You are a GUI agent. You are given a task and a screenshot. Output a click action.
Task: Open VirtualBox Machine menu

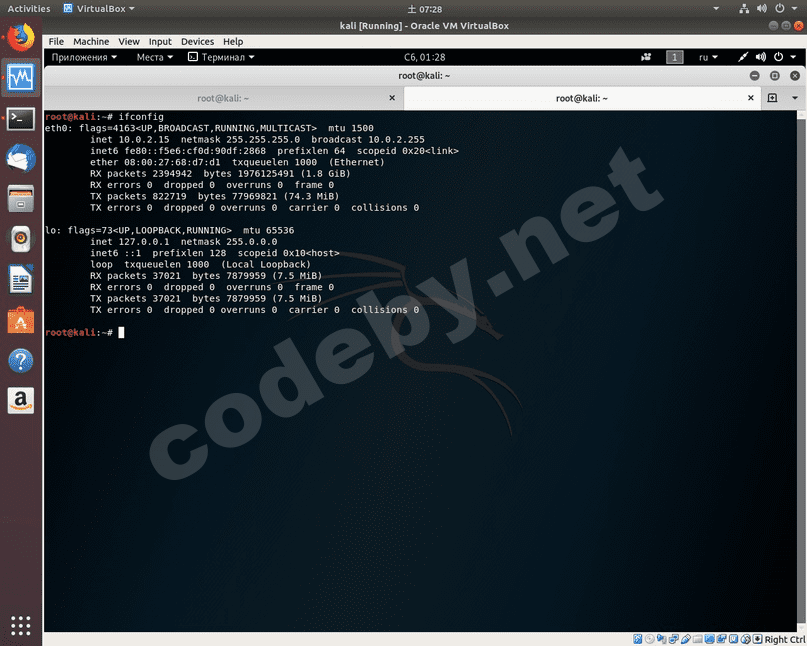(91, 42)
